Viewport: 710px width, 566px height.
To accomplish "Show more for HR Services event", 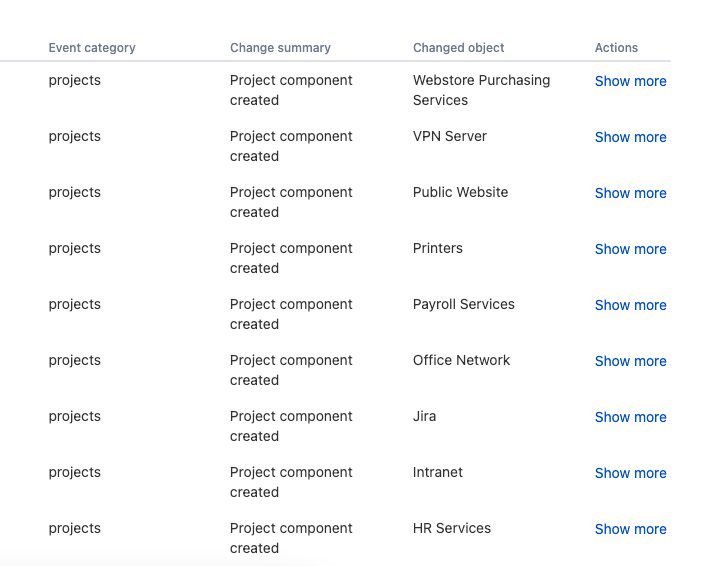I will tap(630, 529).
